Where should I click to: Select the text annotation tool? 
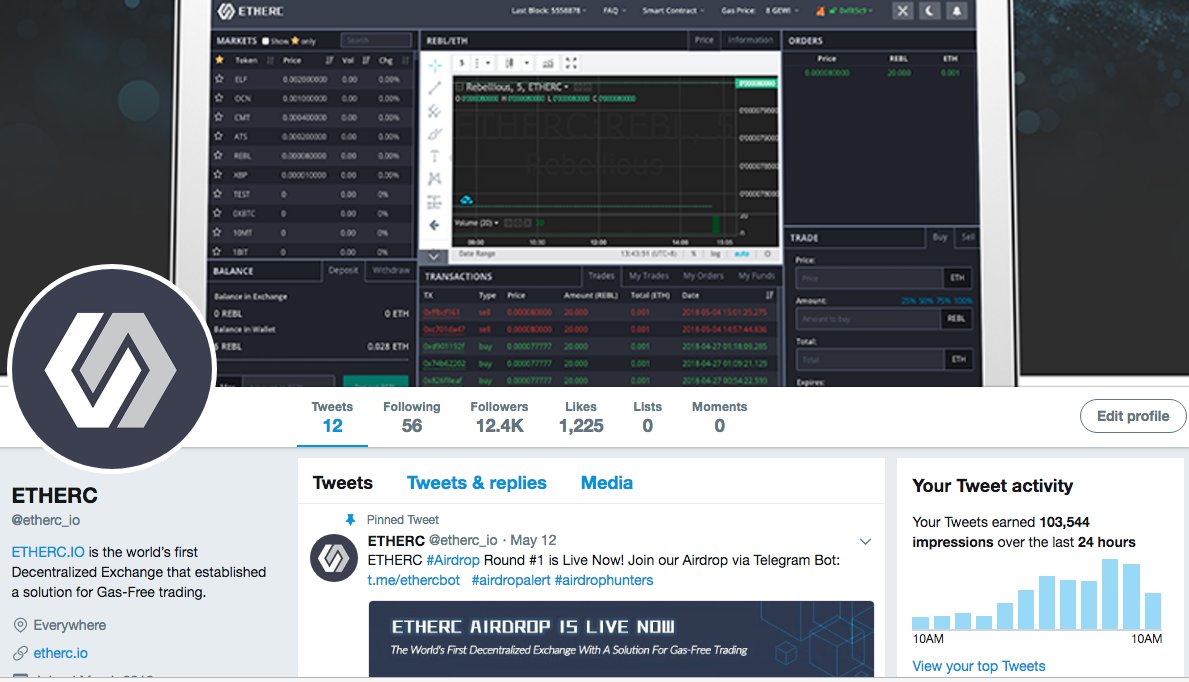pos(435,156)
